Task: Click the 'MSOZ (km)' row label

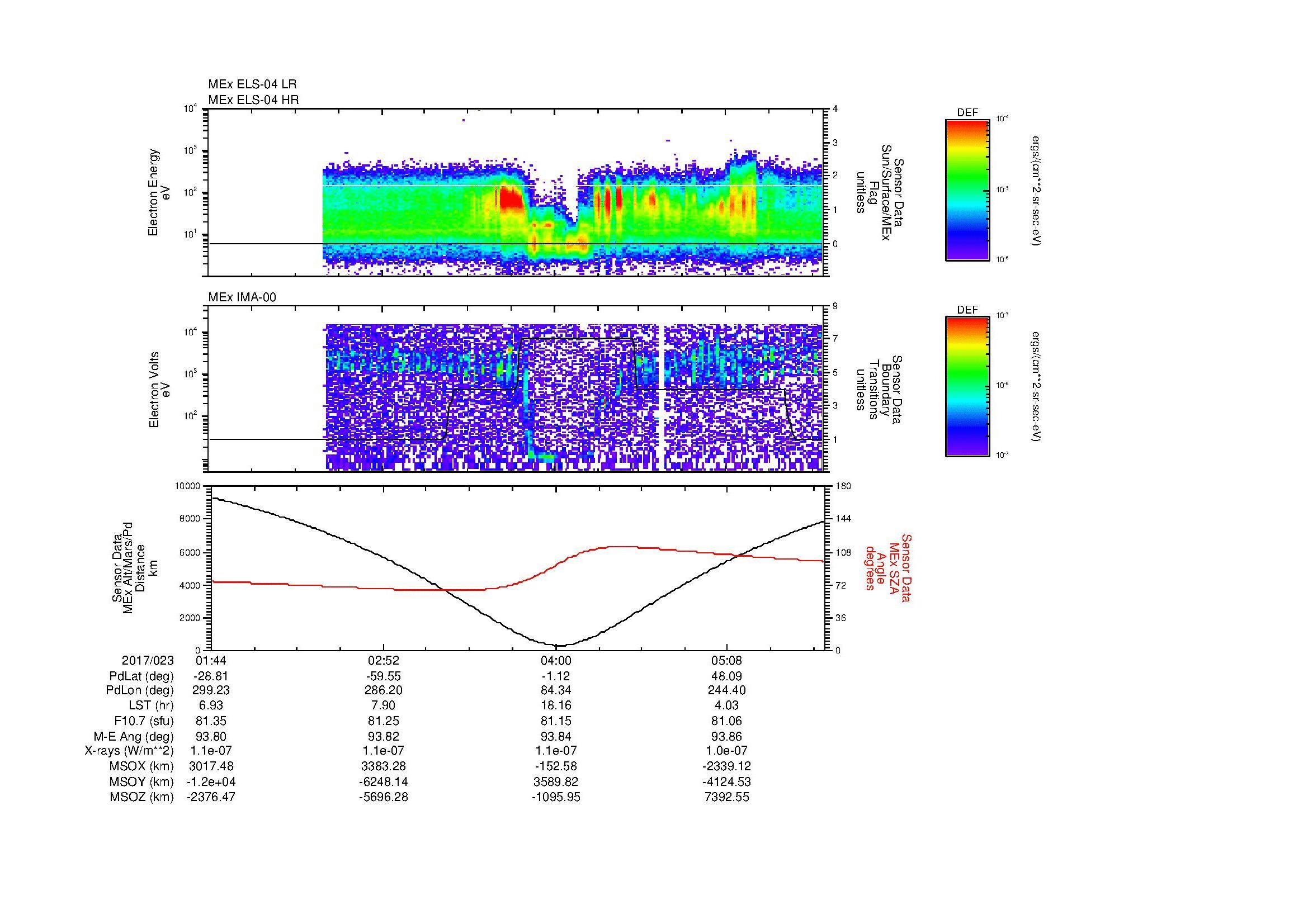Action: point(141,797)
